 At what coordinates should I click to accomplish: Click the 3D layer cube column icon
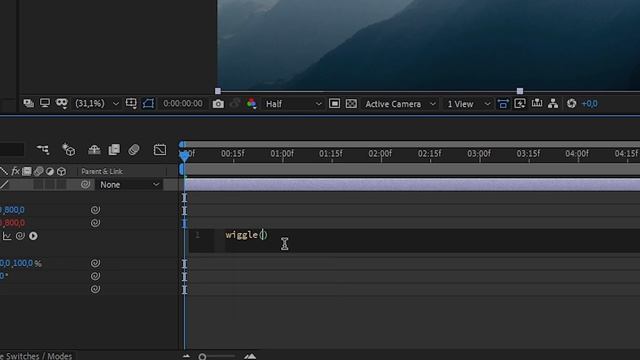tap(61, 171)
